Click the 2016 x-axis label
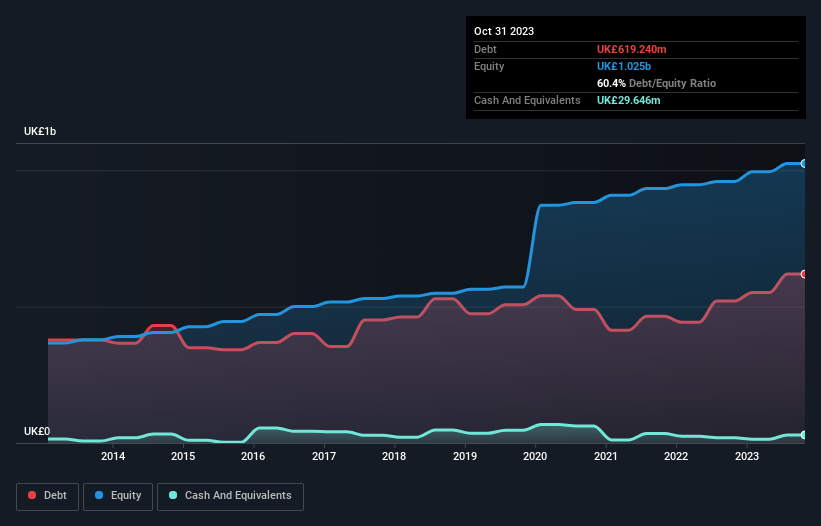This screenshot has height=526, width=821. (253, 456)
